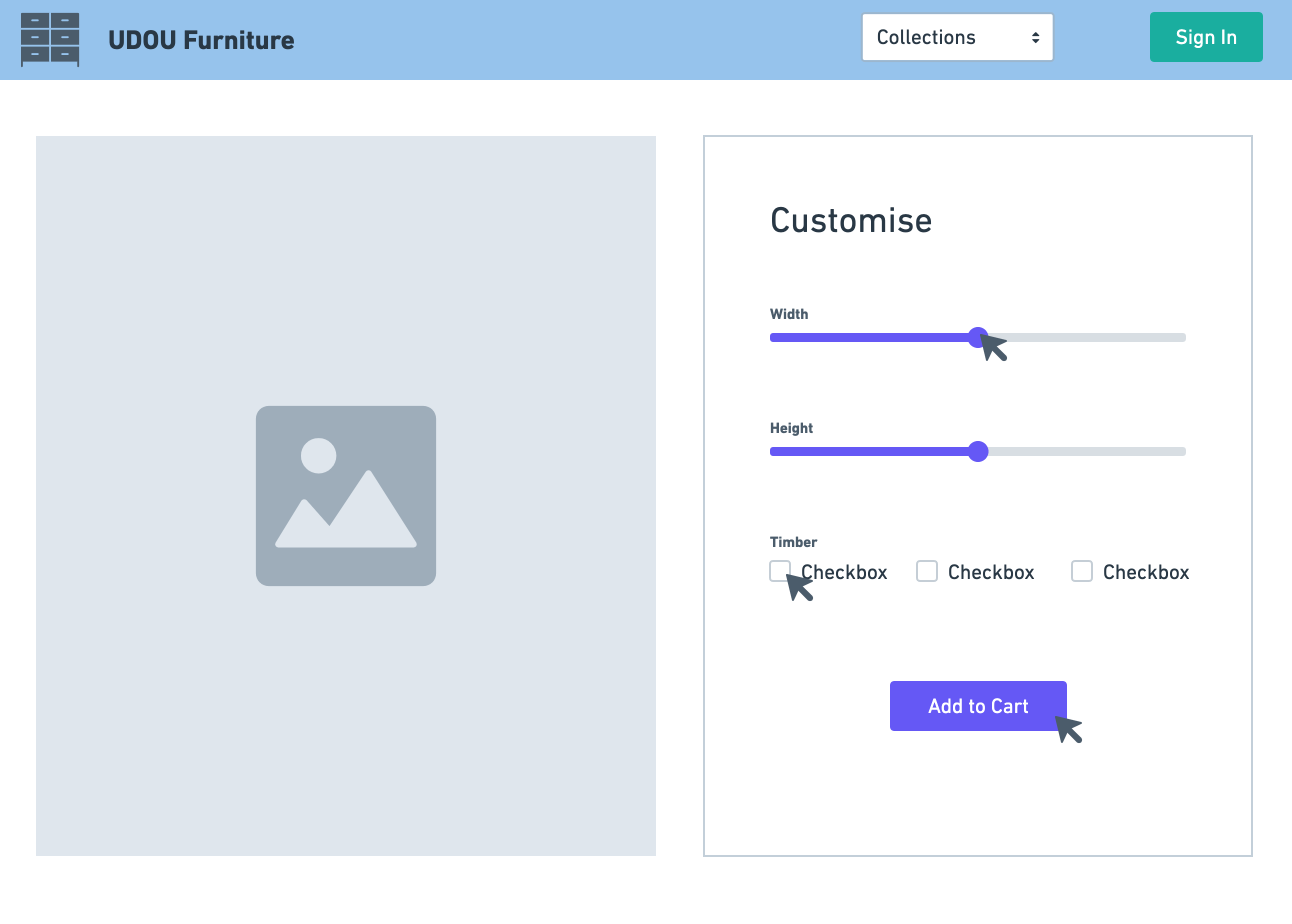
Task: Click the Collections dropdown arrows icon
Action: [x=1035, y=37]
